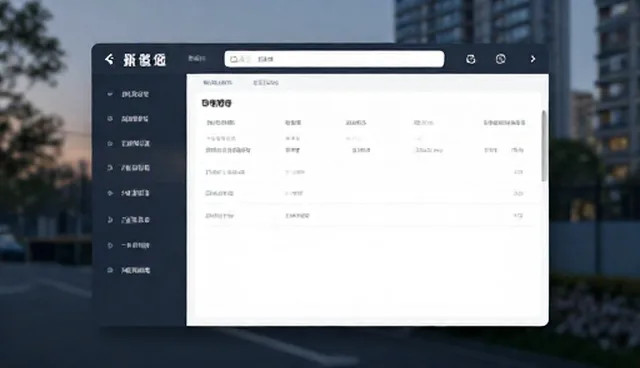The width and height of the screenshot is (640, 368).
Task: Click the back arrow beside the app logo
Action: click(109, 60)
